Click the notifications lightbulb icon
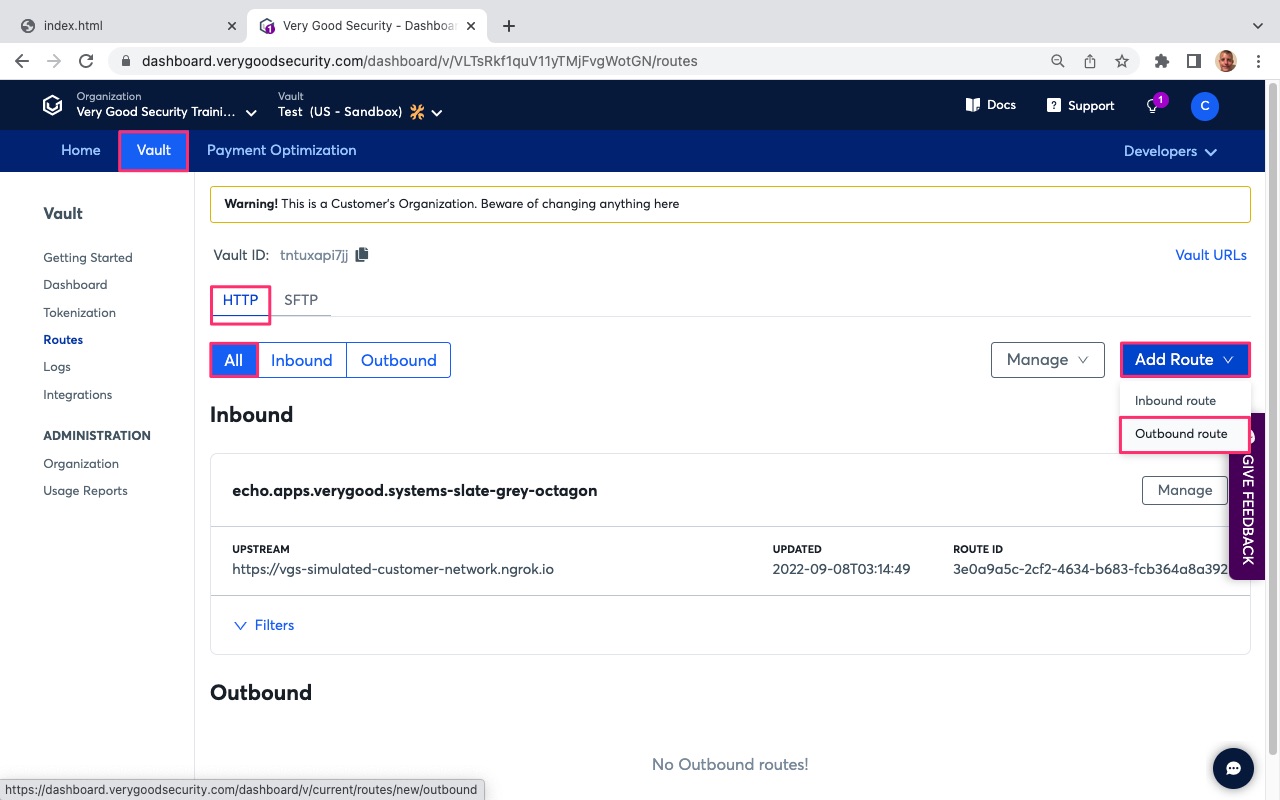This screenshot has height=800, width=1280. [1153, 106]
